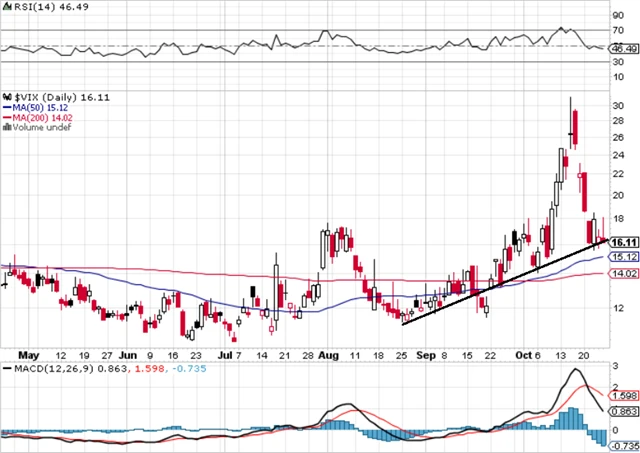Click the 11 date label after Aug

(355, 356)
